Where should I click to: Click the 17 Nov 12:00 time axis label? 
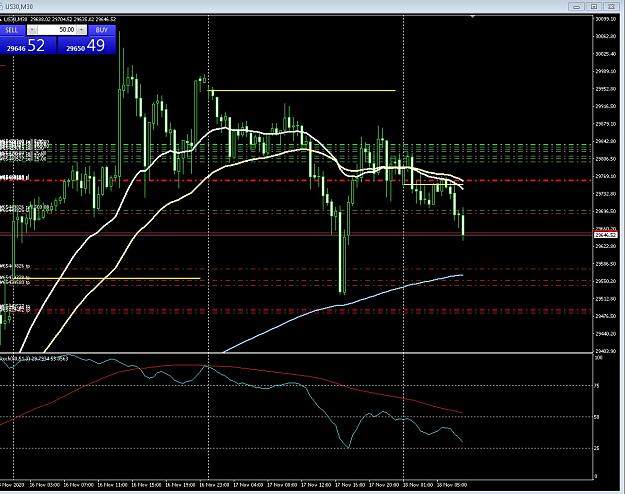pyautogui.click(x=316, y=485)
